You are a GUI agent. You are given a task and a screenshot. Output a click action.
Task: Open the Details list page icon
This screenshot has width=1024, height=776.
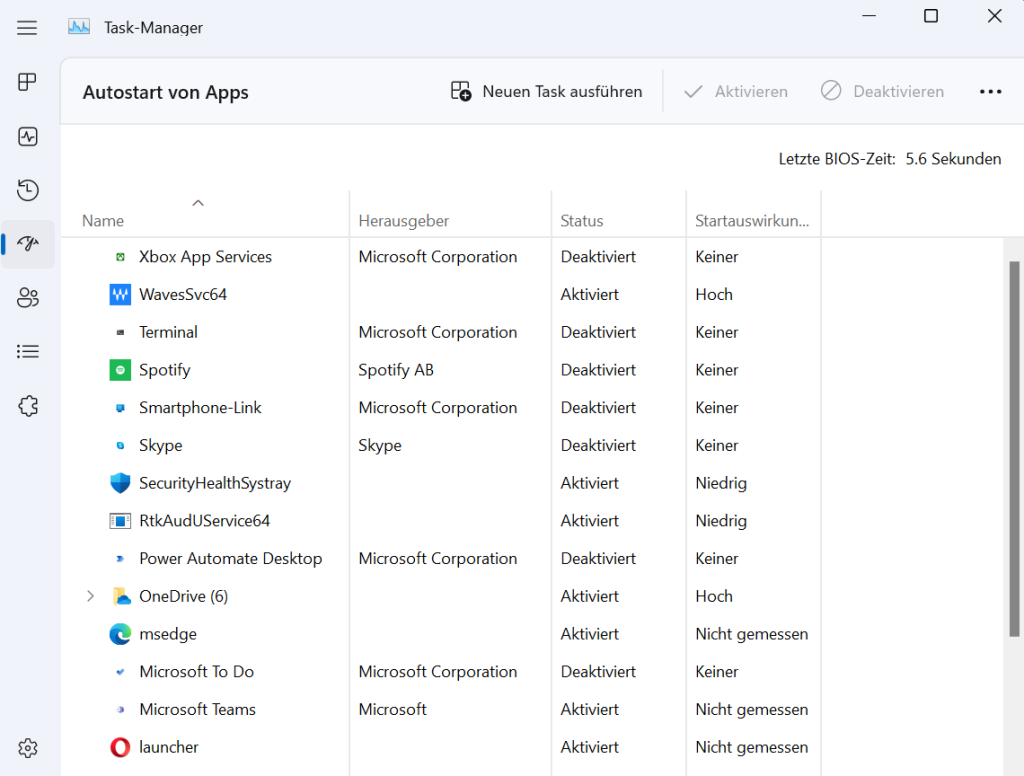pos(27,351)
